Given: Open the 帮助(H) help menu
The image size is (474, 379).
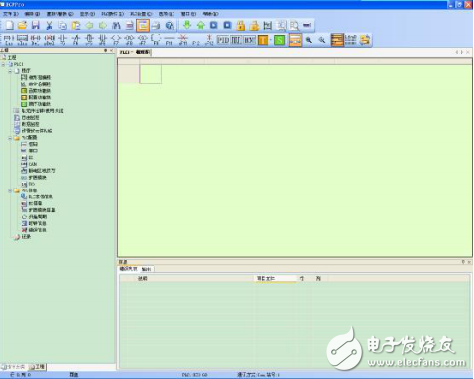Looking at the screenshot, I should (x=211, y=14).
